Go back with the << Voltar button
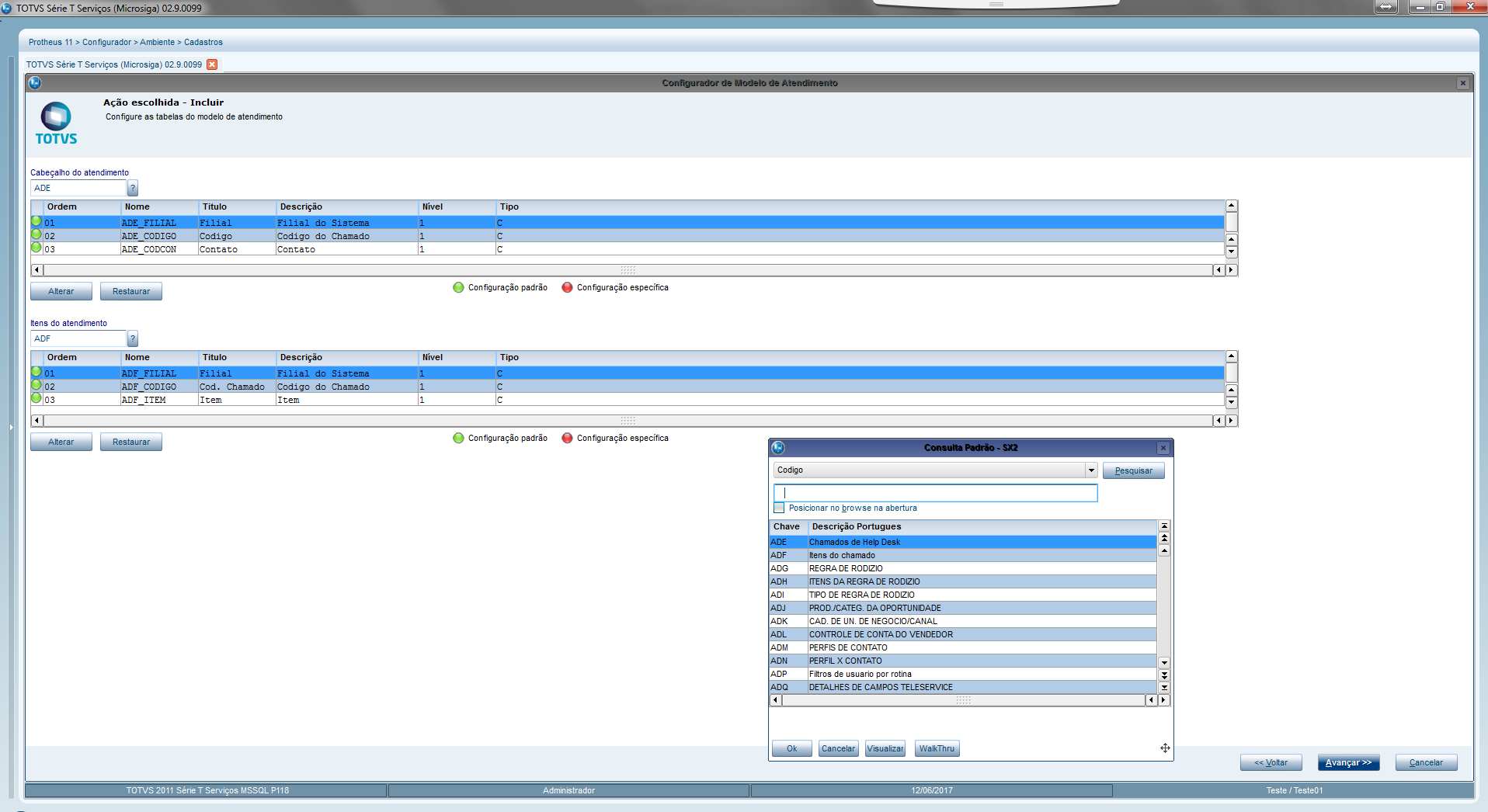This screenshot has width=1488, height=812. click(1271, 763)
